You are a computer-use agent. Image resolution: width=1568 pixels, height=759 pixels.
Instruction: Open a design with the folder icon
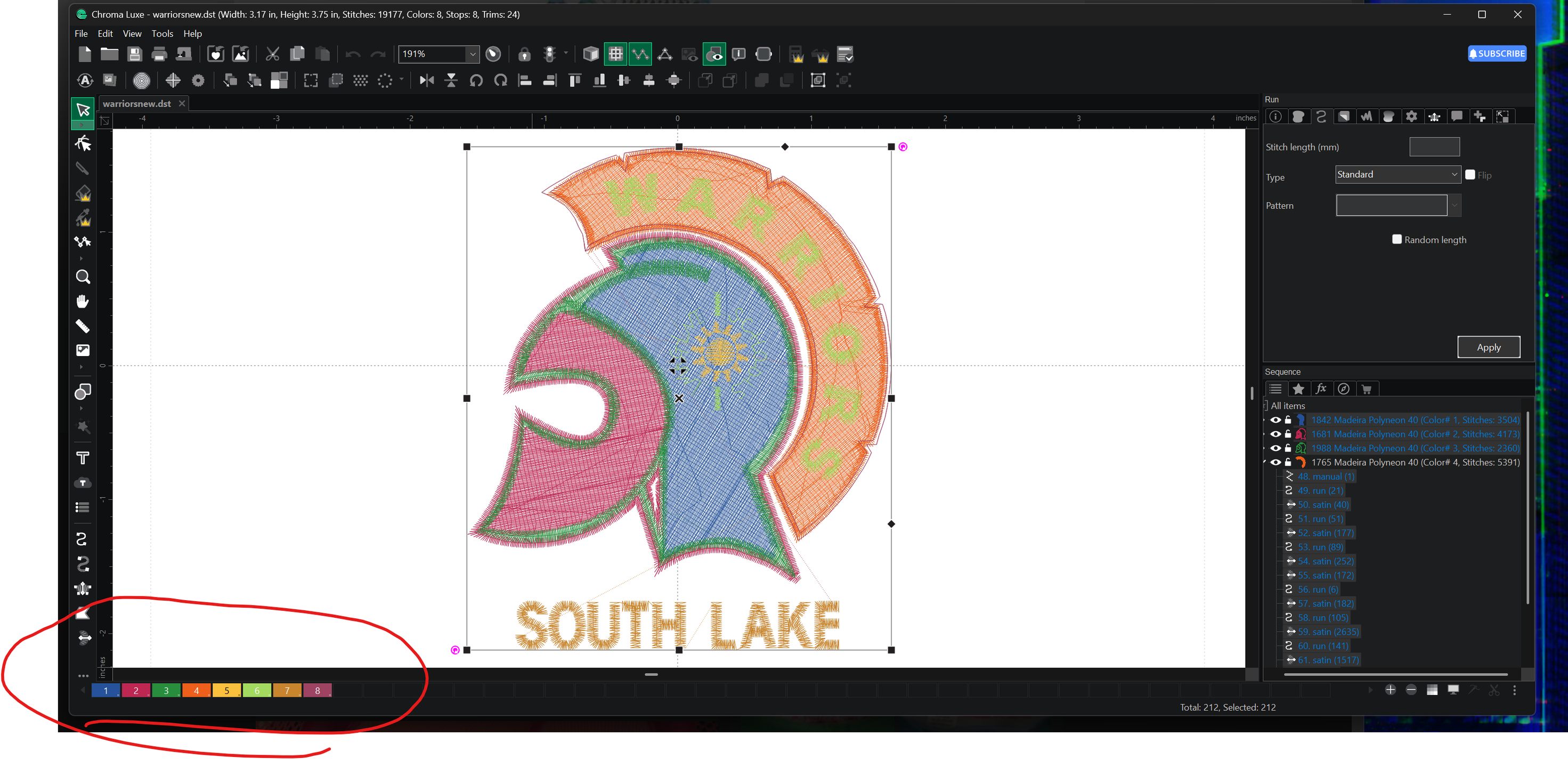[110, 54]
